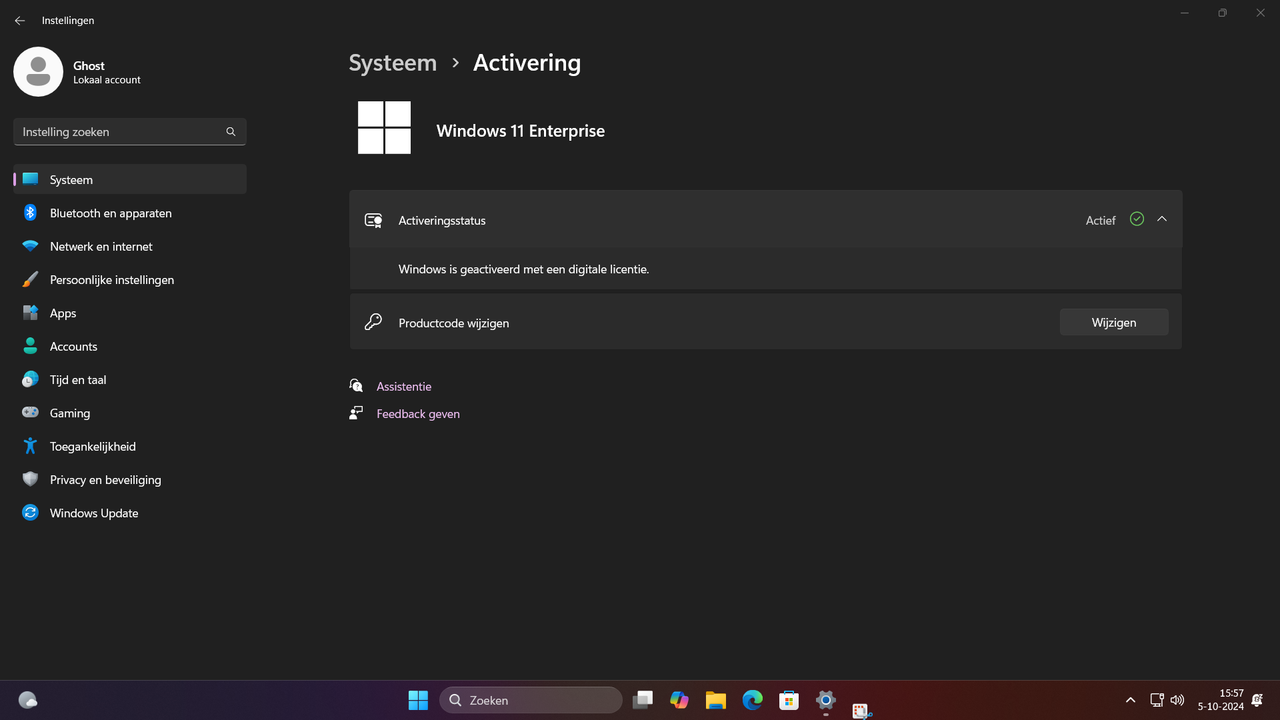Click the digitale licentie activation message

click(x=524, y=269)
